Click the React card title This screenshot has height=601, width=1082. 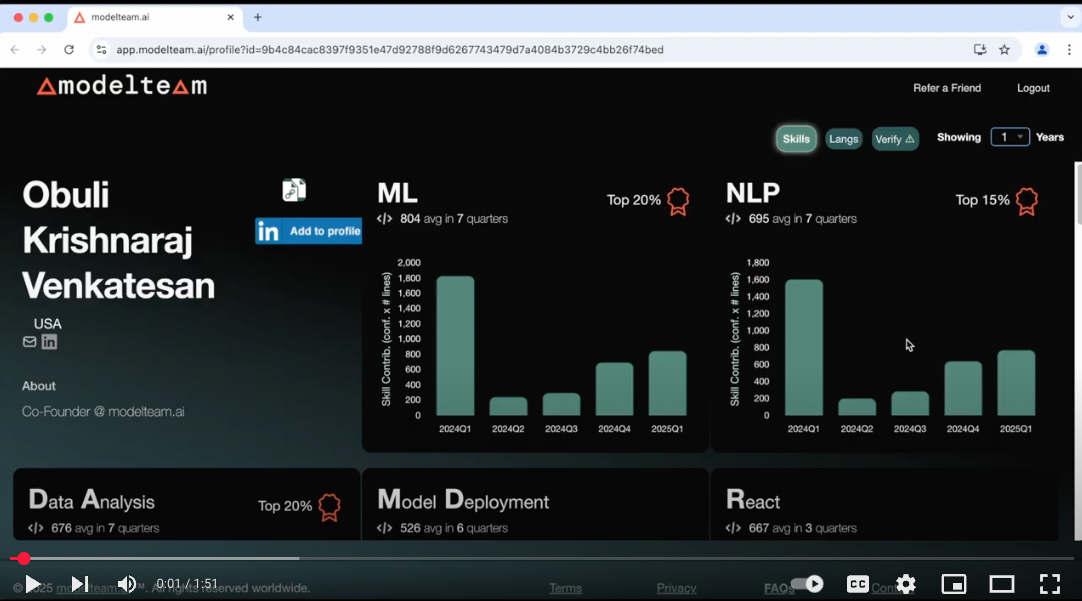click(x=753, y=500)
